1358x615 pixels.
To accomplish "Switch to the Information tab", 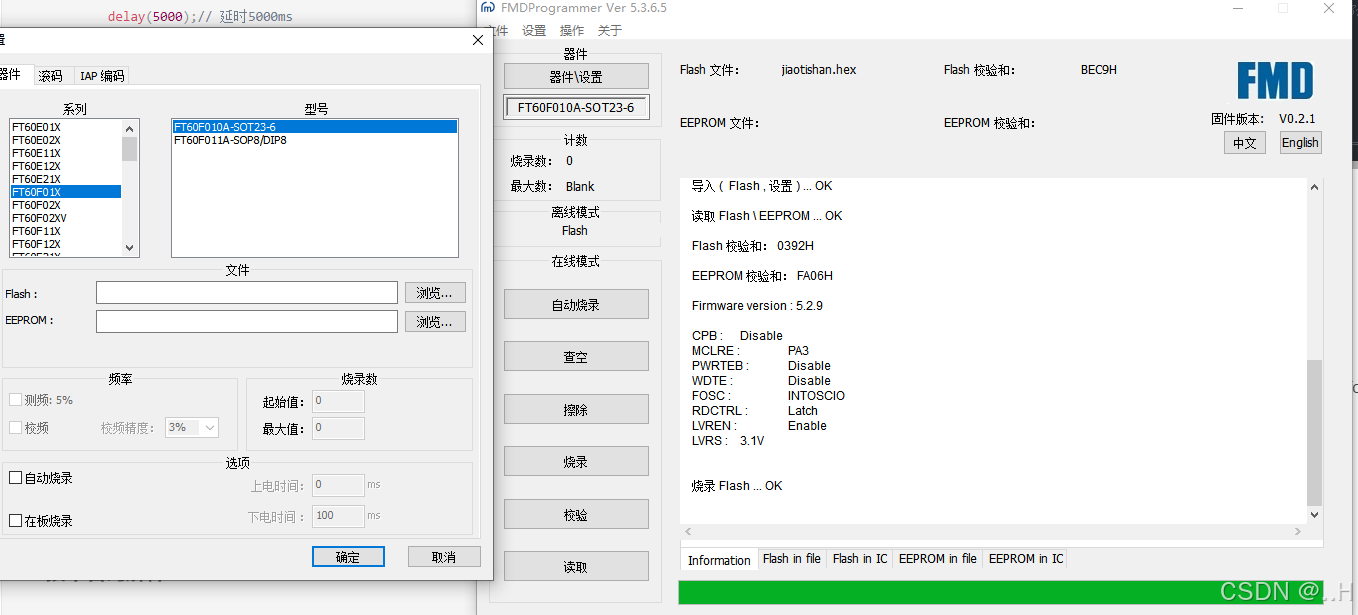I will [719, 560].
